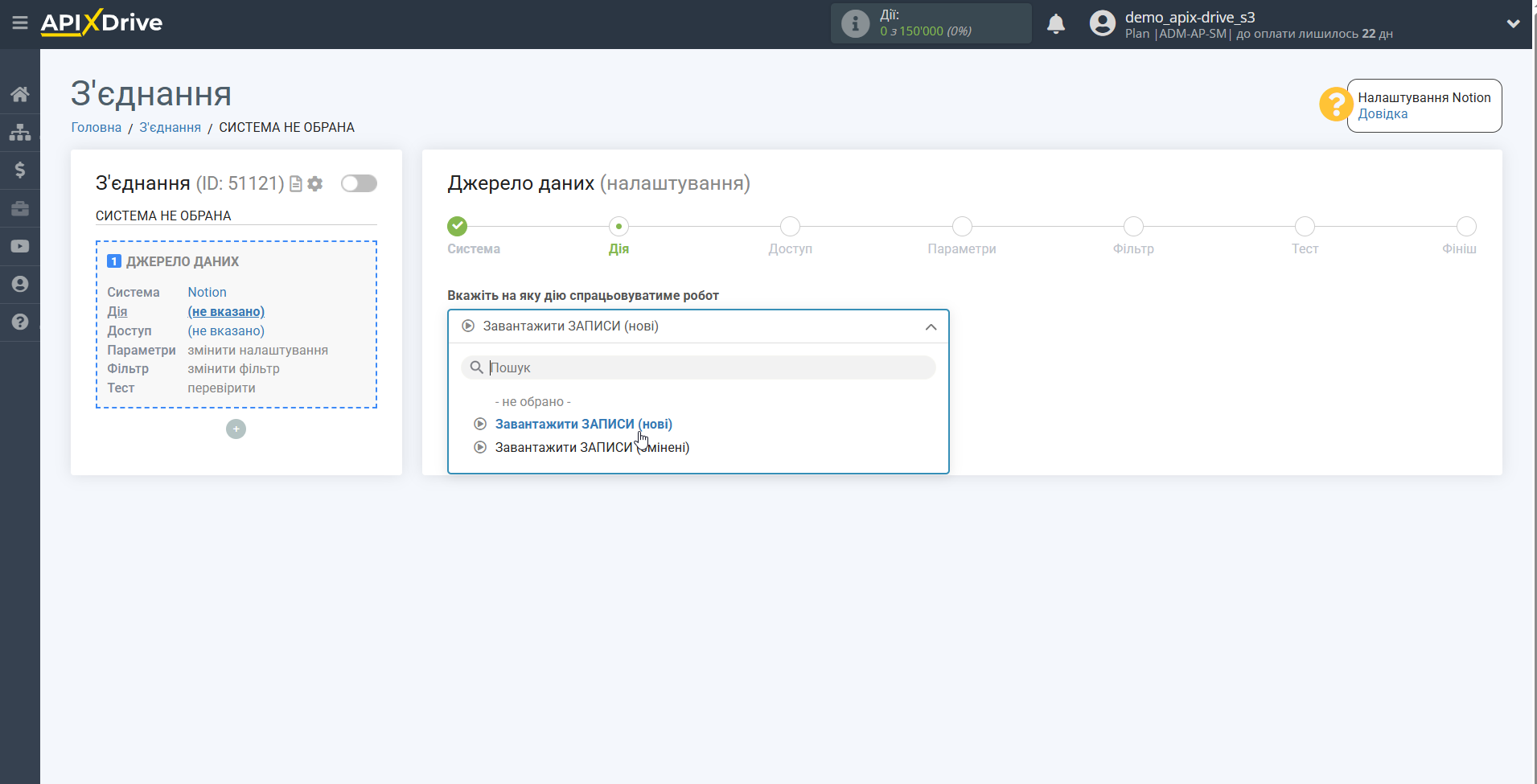Open the video tutorials sidebar icon

click(x=20, y=246)
